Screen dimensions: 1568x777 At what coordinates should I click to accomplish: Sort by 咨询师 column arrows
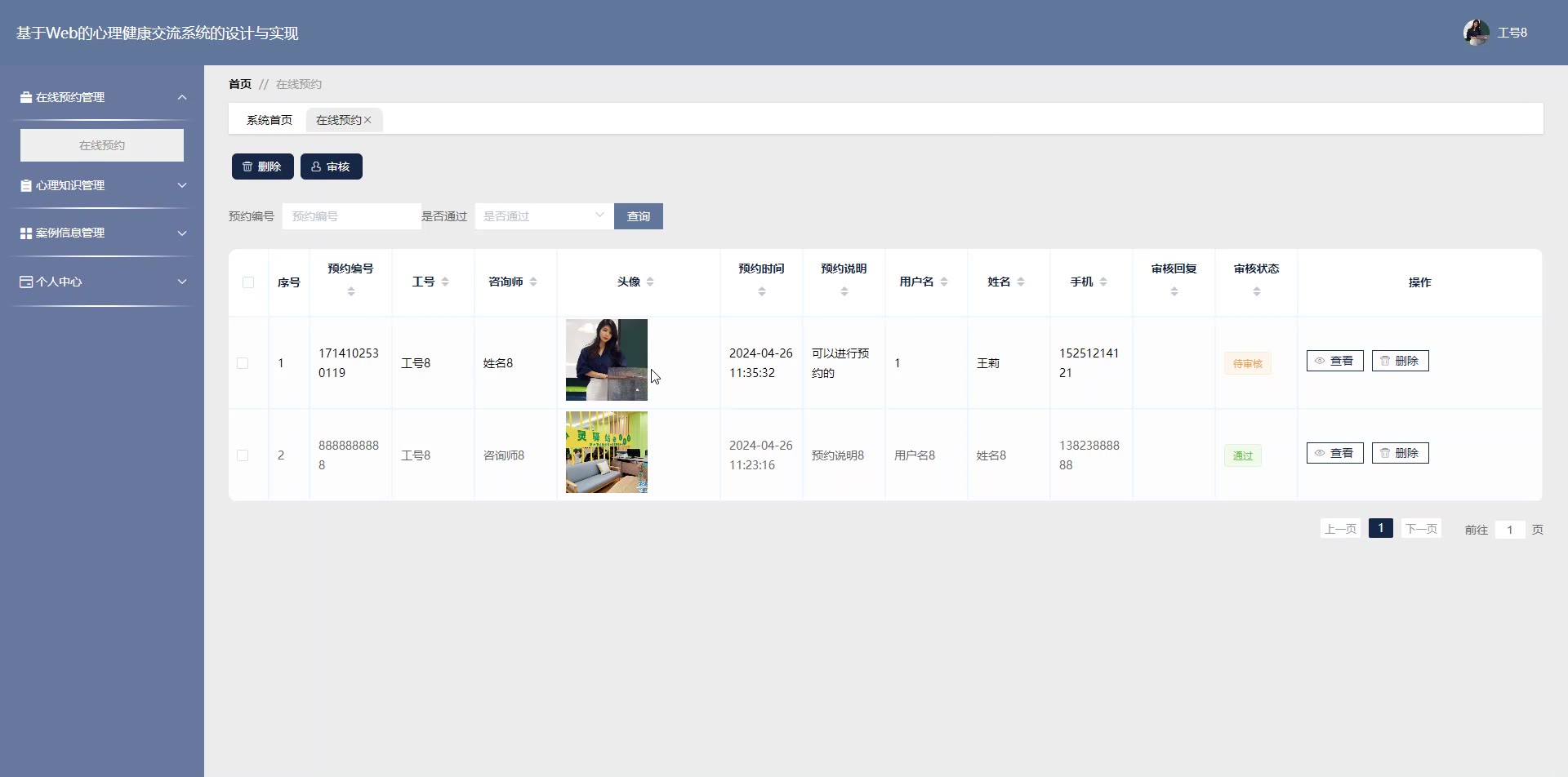pos(533,282)
